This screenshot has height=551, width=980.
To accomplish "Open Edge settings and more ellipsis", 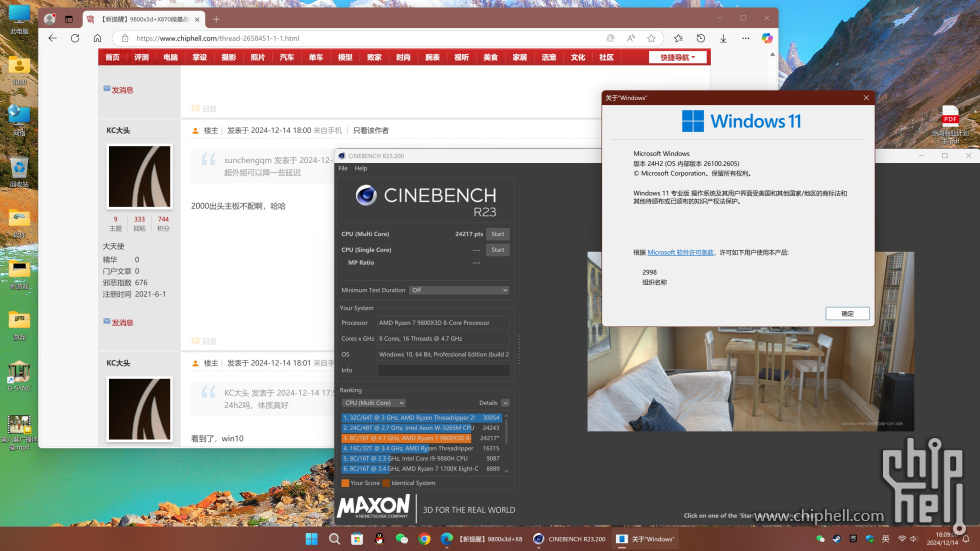I will (x=746, y=38).
